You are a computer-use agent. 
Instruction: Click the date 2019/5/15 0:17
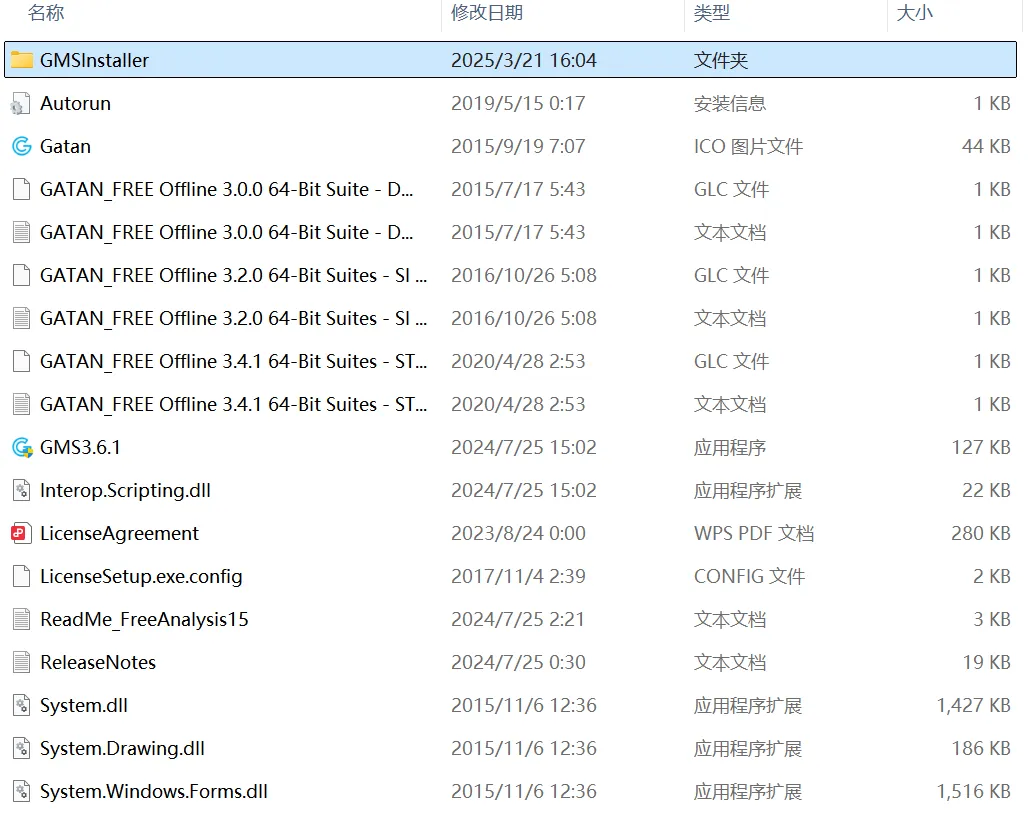coord(518,103)
